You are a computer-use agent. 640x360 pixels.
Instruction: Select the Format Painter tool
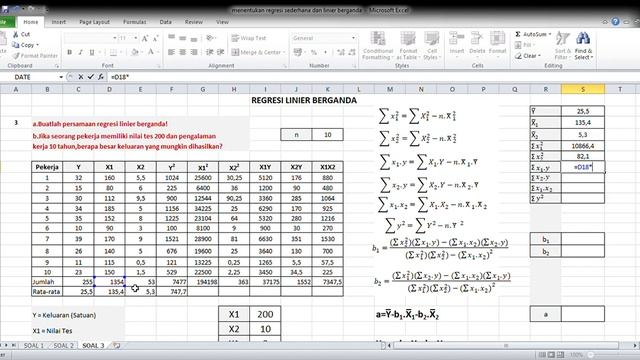pyautogui.click(x=34, y=56)
